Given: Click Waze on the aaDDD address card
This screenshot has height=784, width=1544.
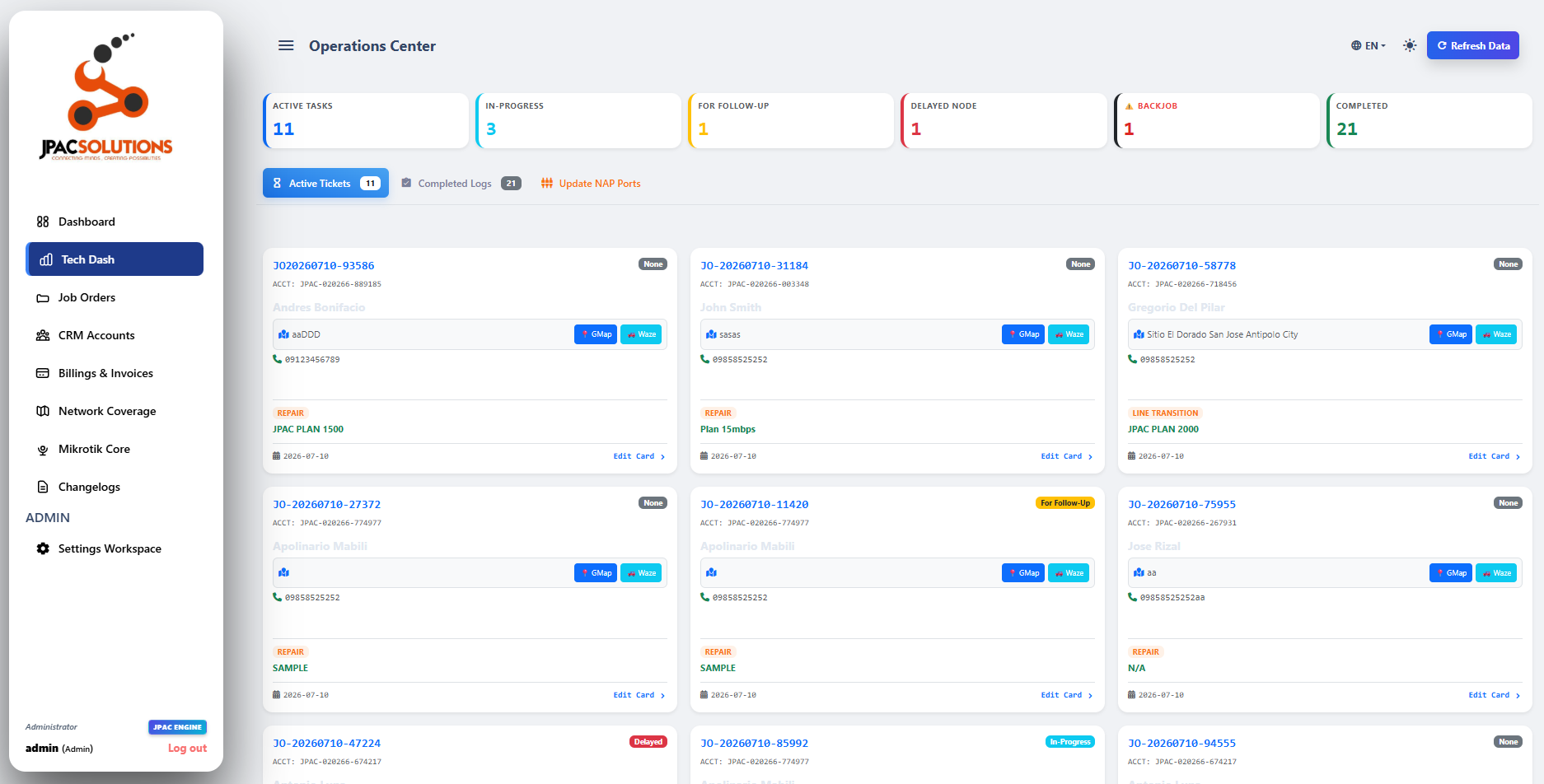Looking at the screenshot, I should tap(641, 334).
